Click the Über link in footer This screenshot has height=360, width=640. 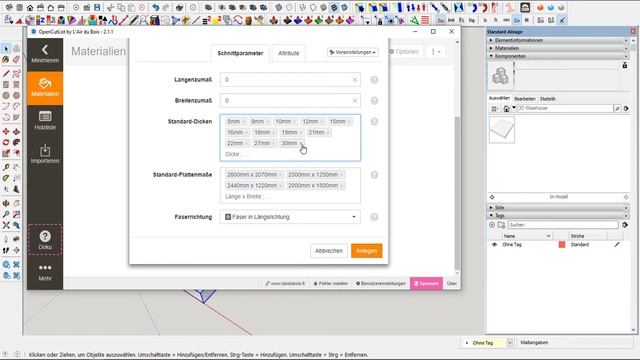451,283
